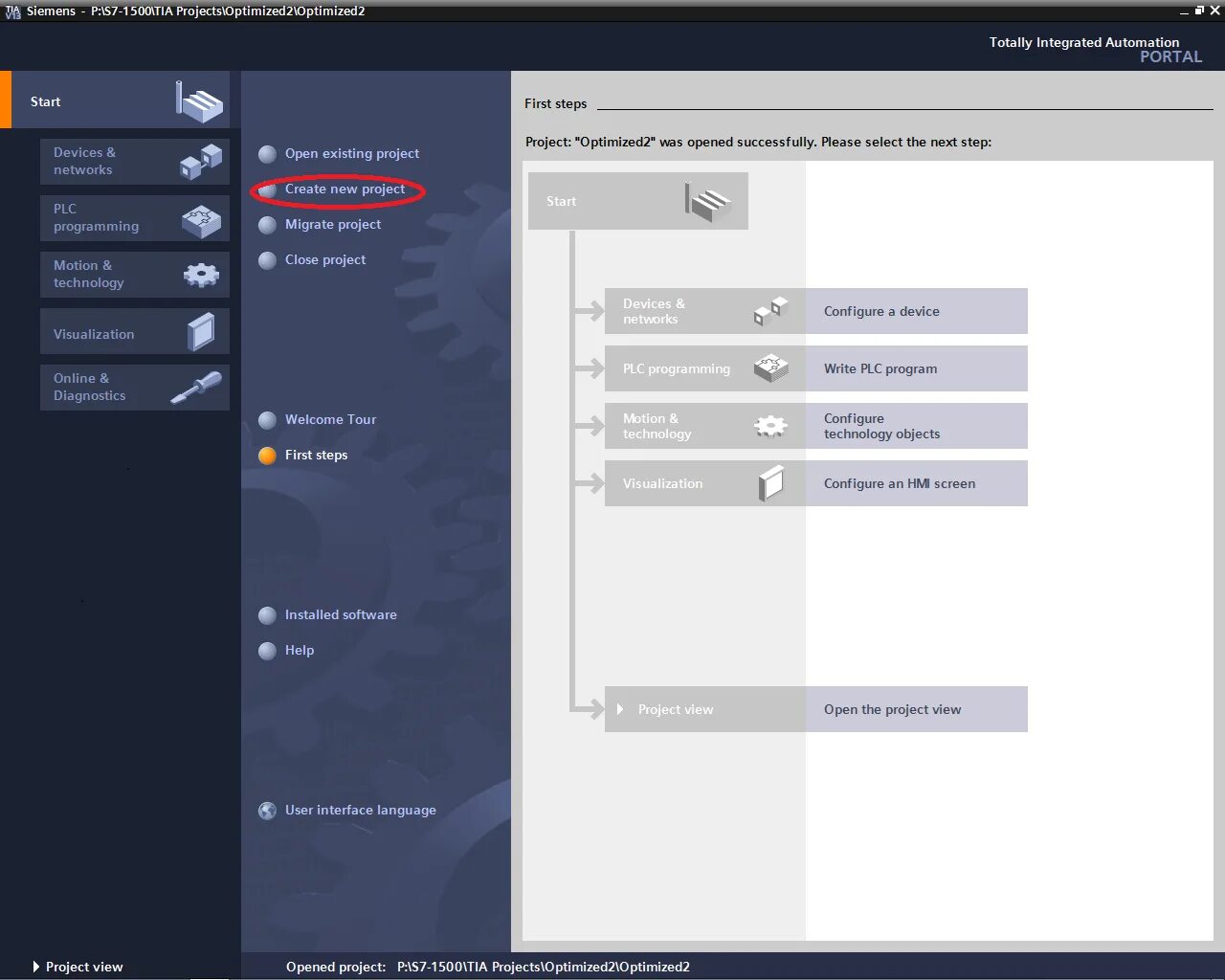This screenshot has height=980, width=1225.
Task: Click the globe icon for User interface language
Action: click(268, 811)
